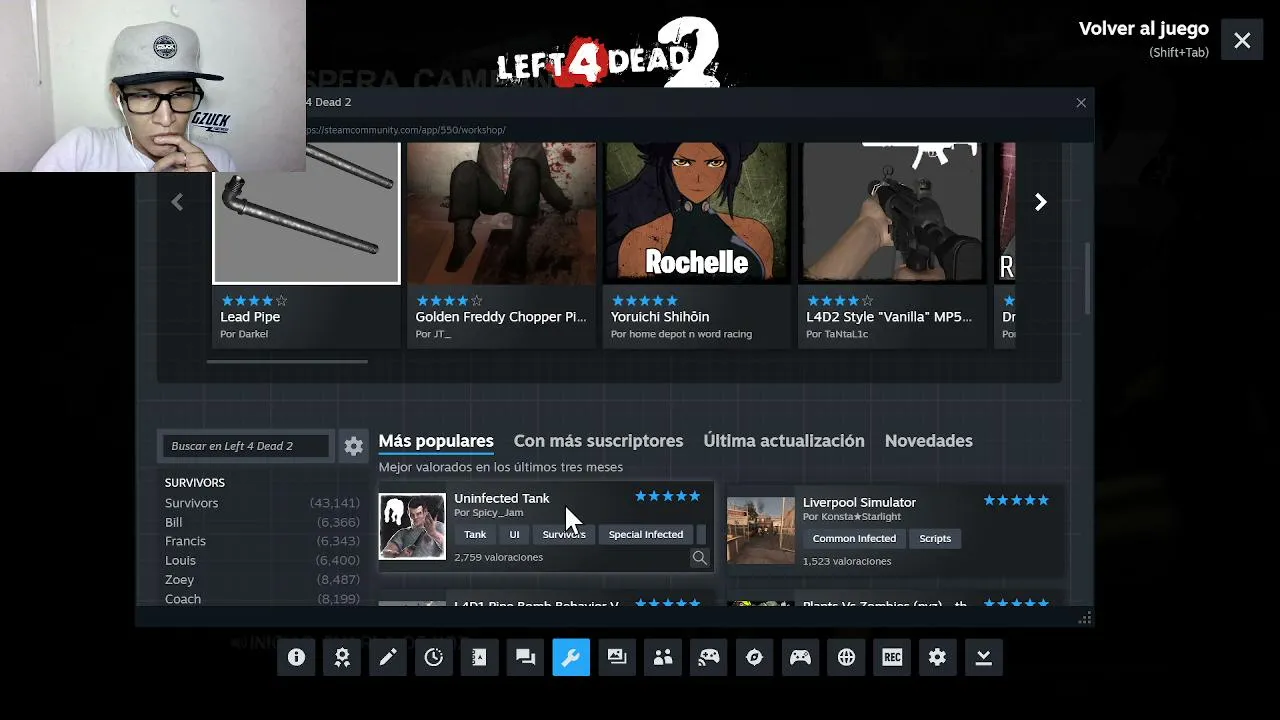
Task: Click the Lead Pipe title text
Action: tap(250, 317)
